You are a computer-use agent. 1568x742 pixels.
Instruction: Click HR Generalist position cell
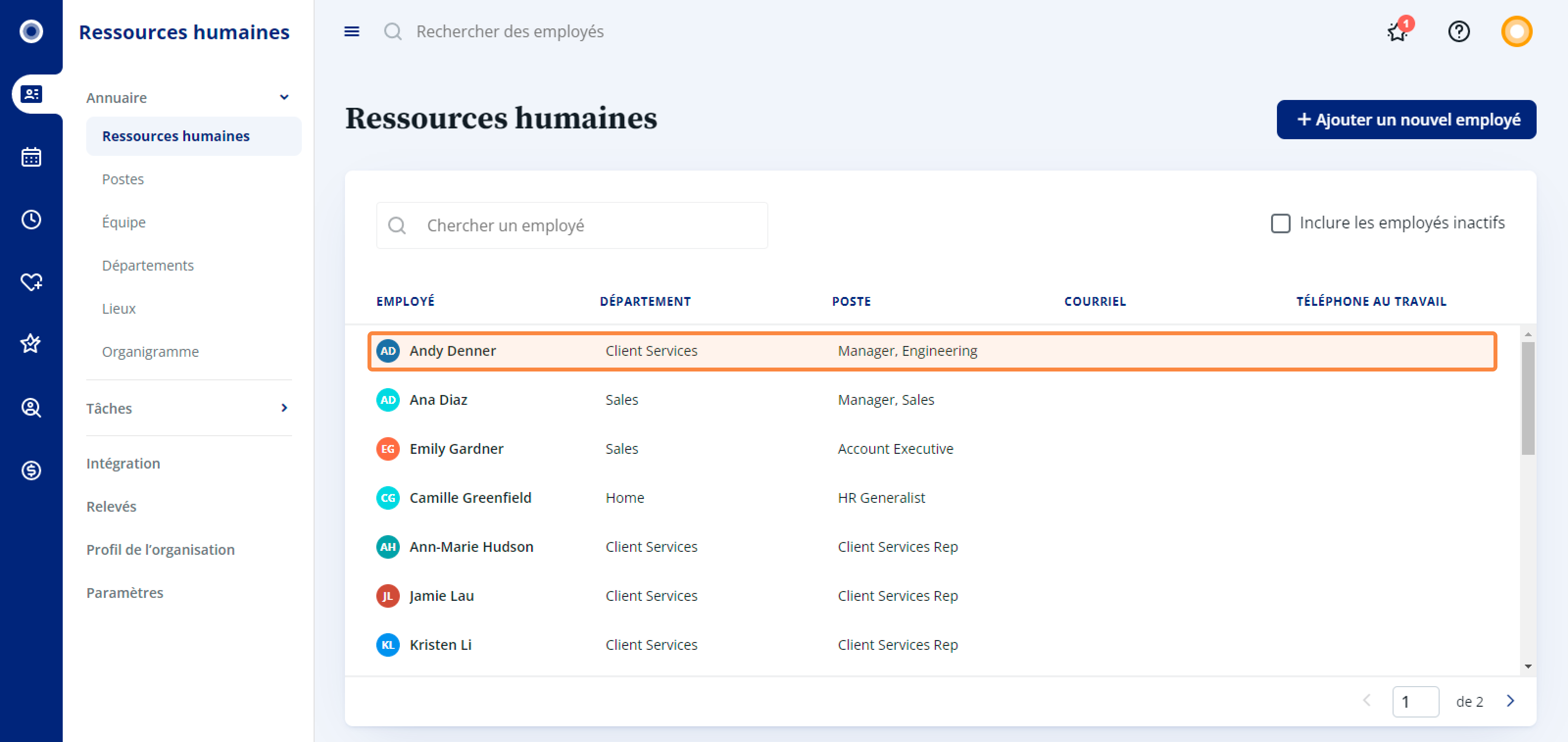point(882,498)
